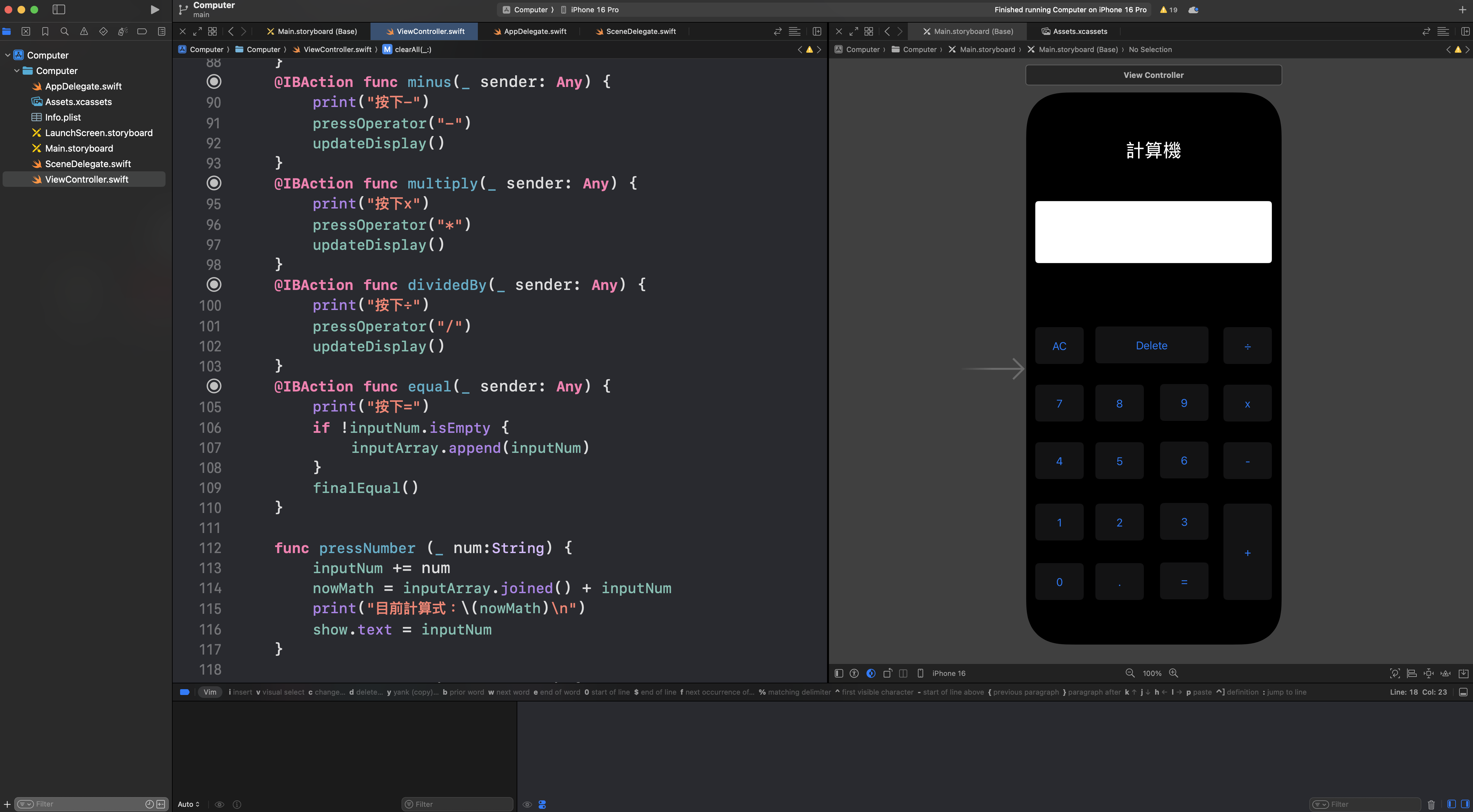The width and height of the screenshot is (1473, 812).
Task: Clear the console with the trash icon
Action: pos(1431,804)
